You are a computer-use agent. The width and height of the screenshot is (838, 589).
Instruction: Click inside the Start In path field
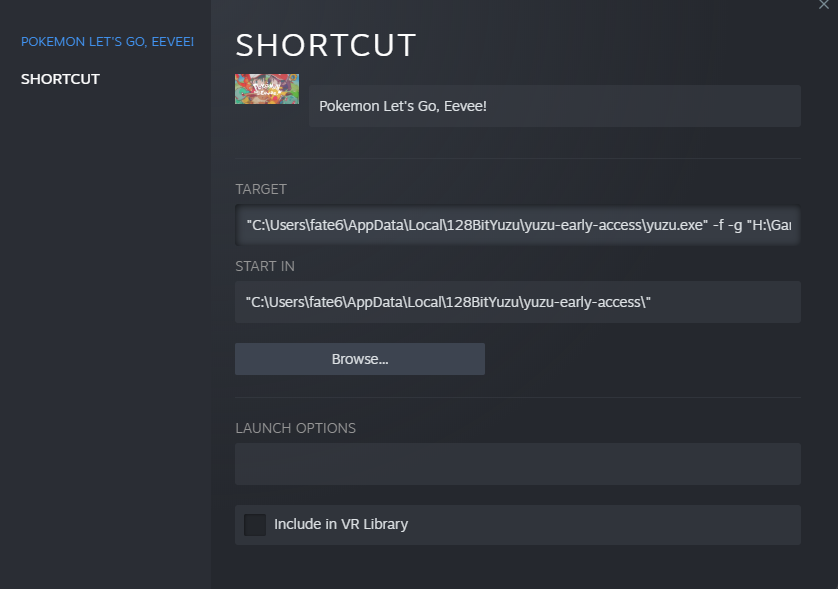tap(517, 302)
